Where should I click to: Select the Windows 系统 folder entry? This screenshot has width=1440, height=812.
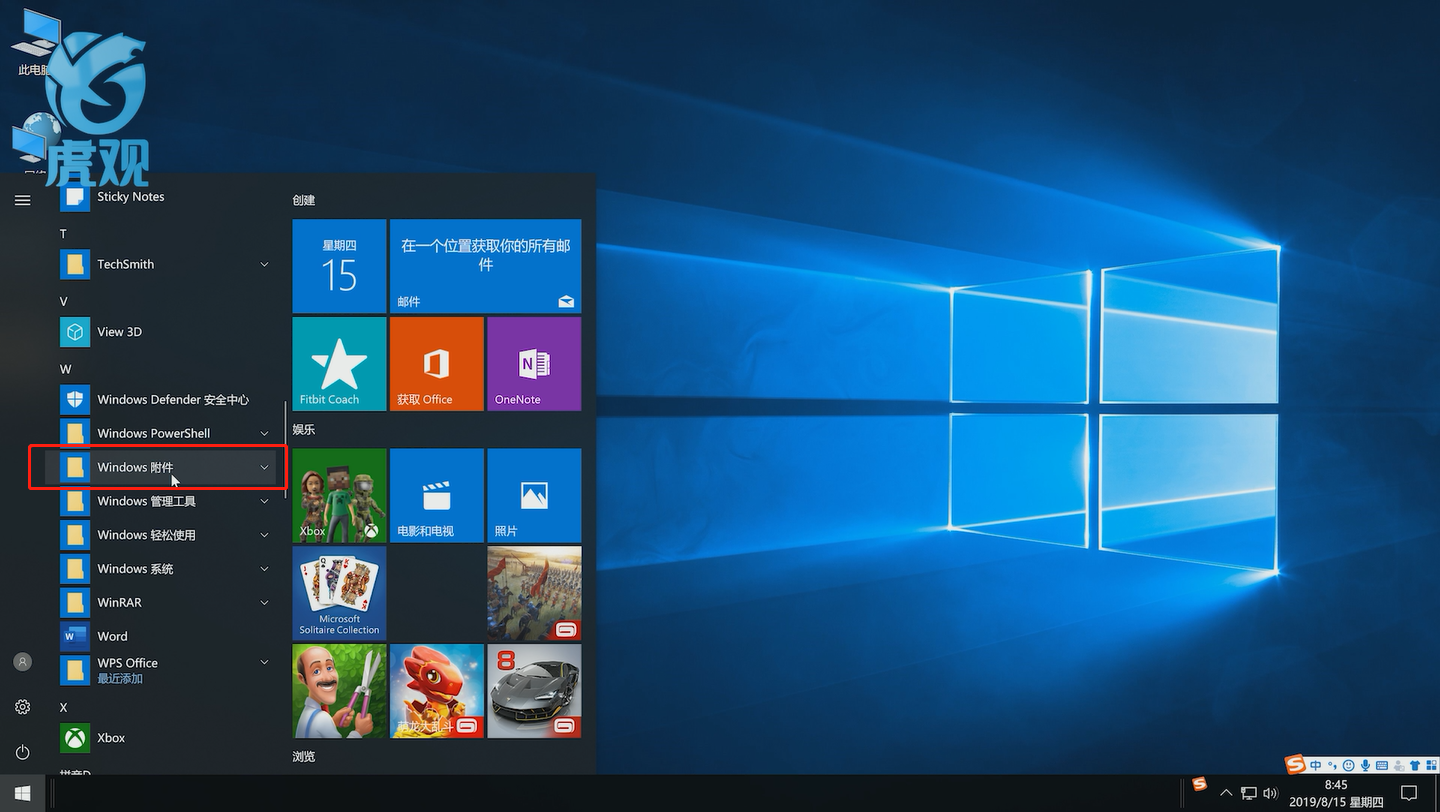pos(160,569)
